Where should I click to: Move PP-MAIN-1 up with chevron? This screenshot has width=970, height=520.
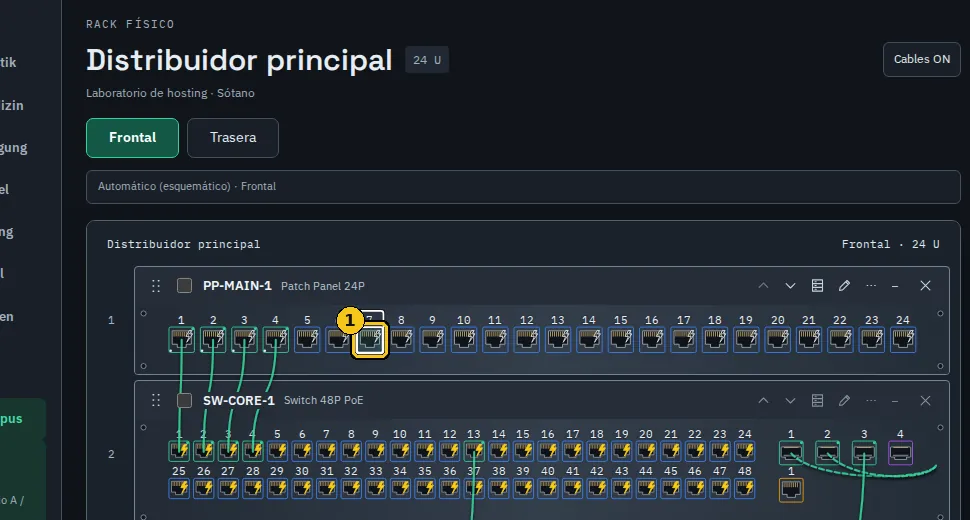click(763, 286)
